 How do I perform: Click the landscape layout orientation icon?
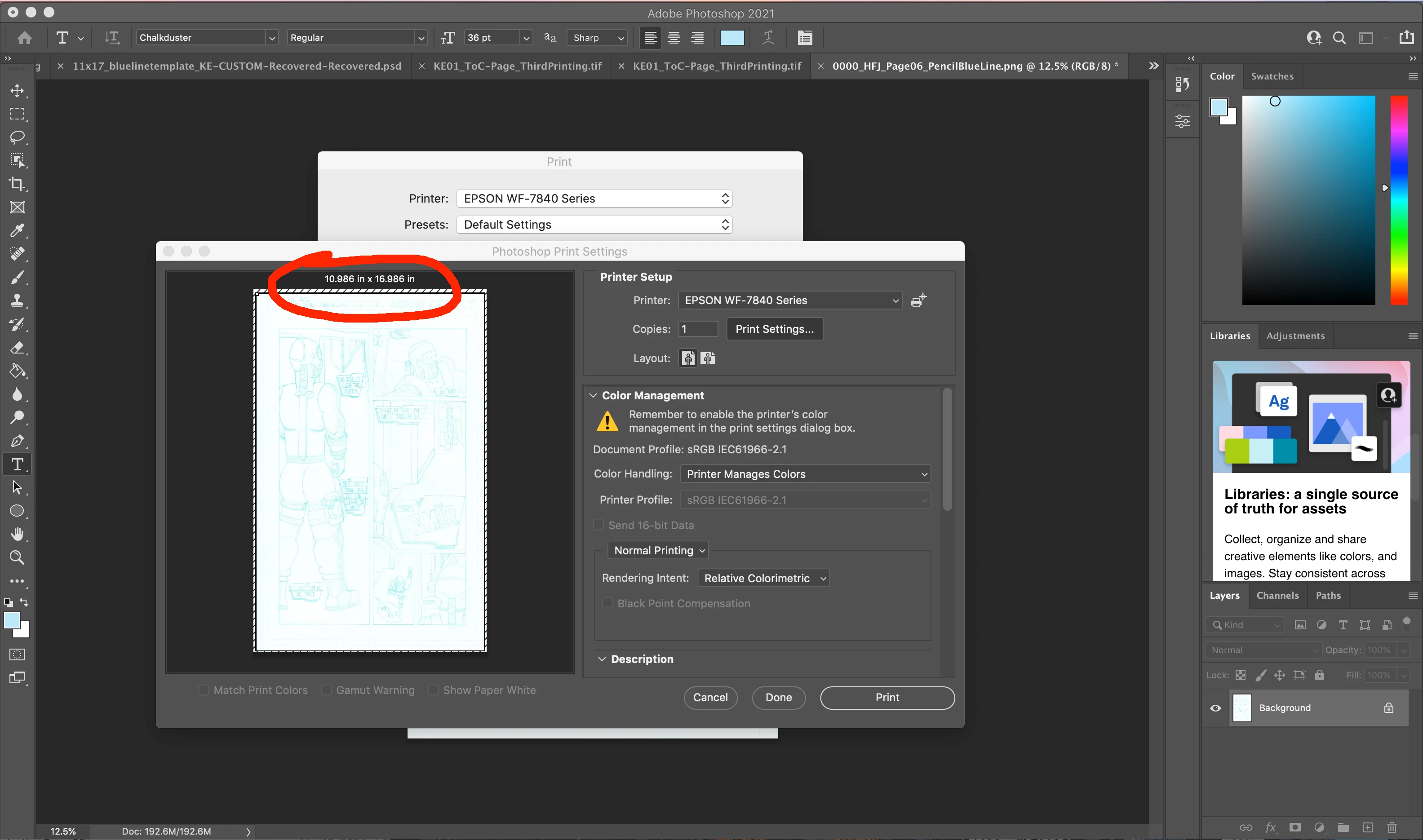point(708,358)
